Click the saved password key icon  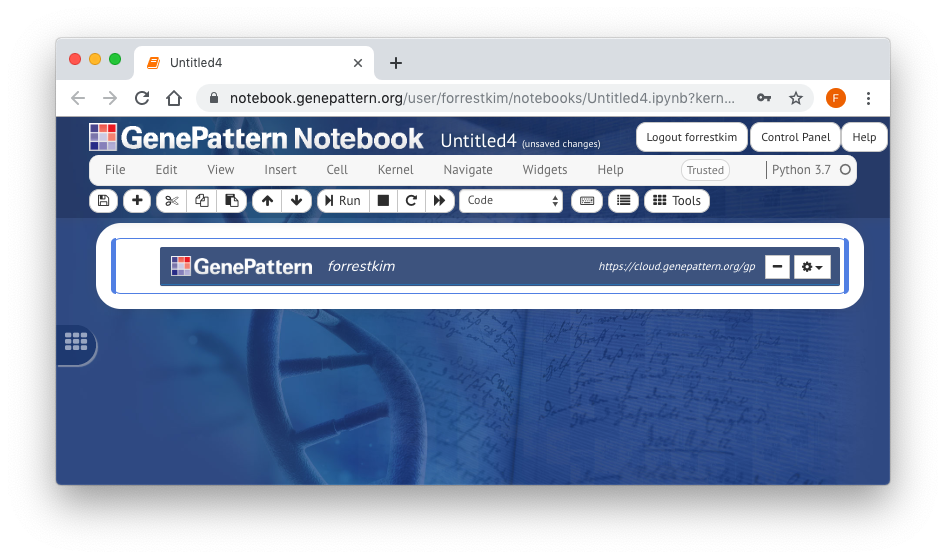point(764,98)
